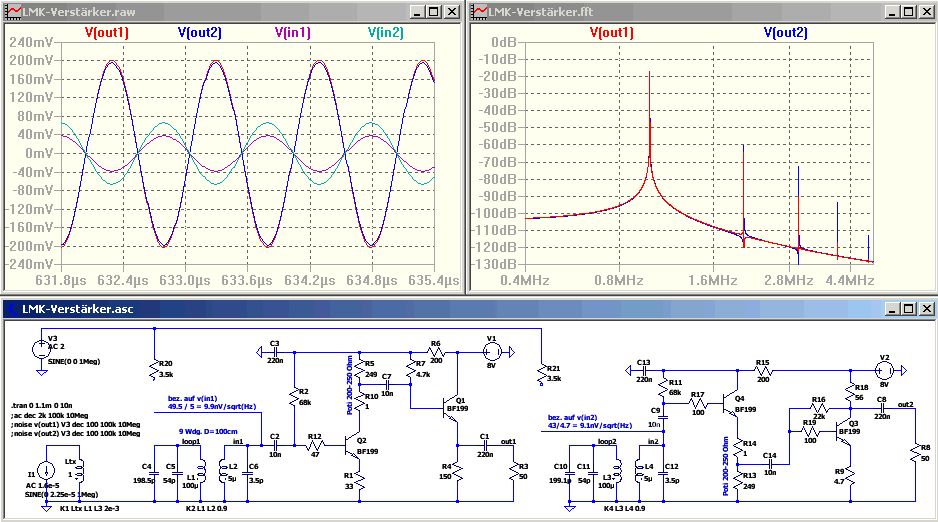This screenshot has width=938, height=522.
Task: Click the K4 L3 L4 0.9 directive
Action: pyautogui.click(x=624, y=508)
